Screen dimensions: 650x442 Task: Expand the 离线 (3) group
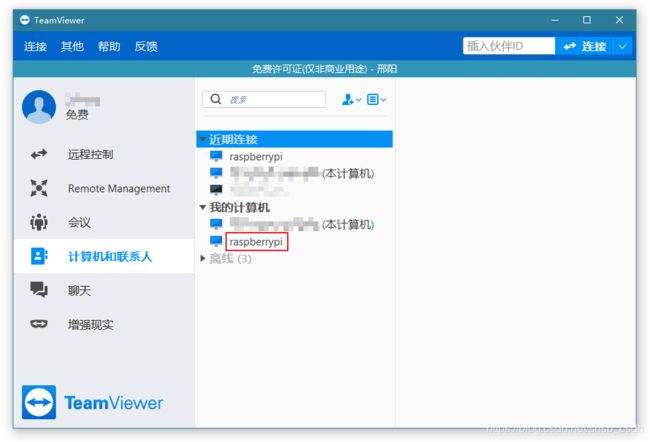[203, 258]
